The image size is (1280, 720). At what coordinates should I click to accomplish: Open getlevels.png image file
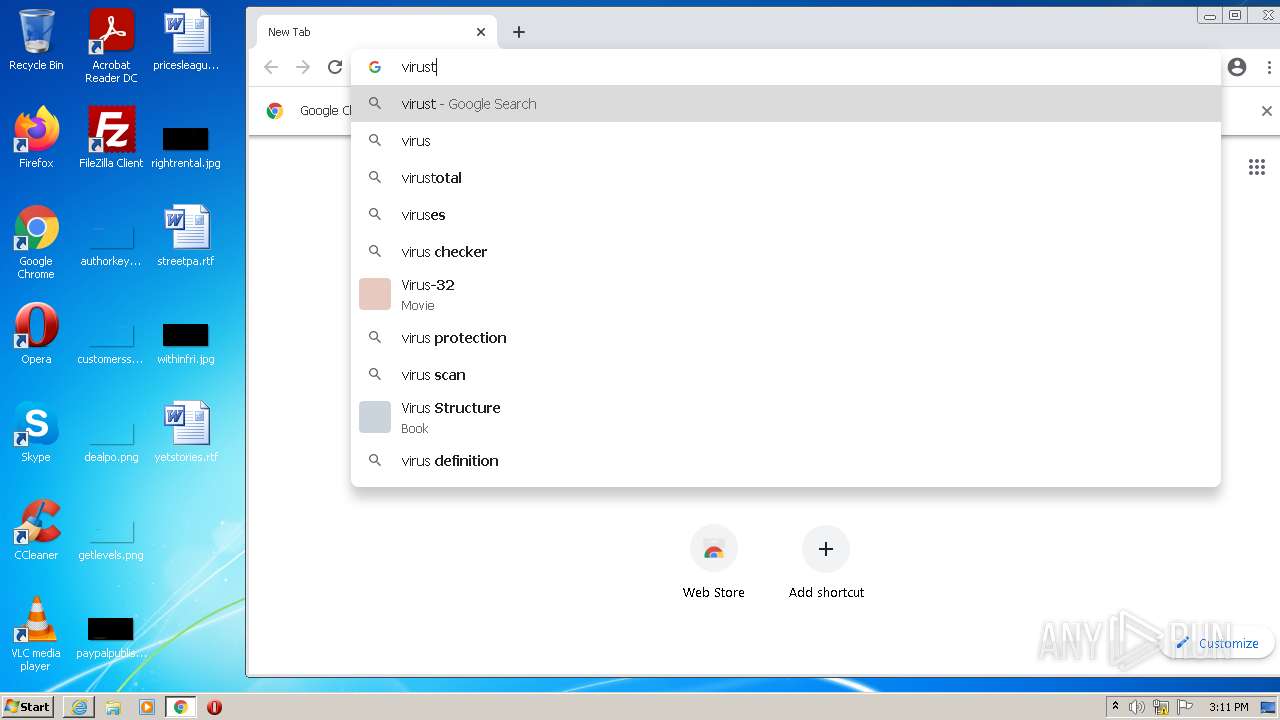click(111, 539)
